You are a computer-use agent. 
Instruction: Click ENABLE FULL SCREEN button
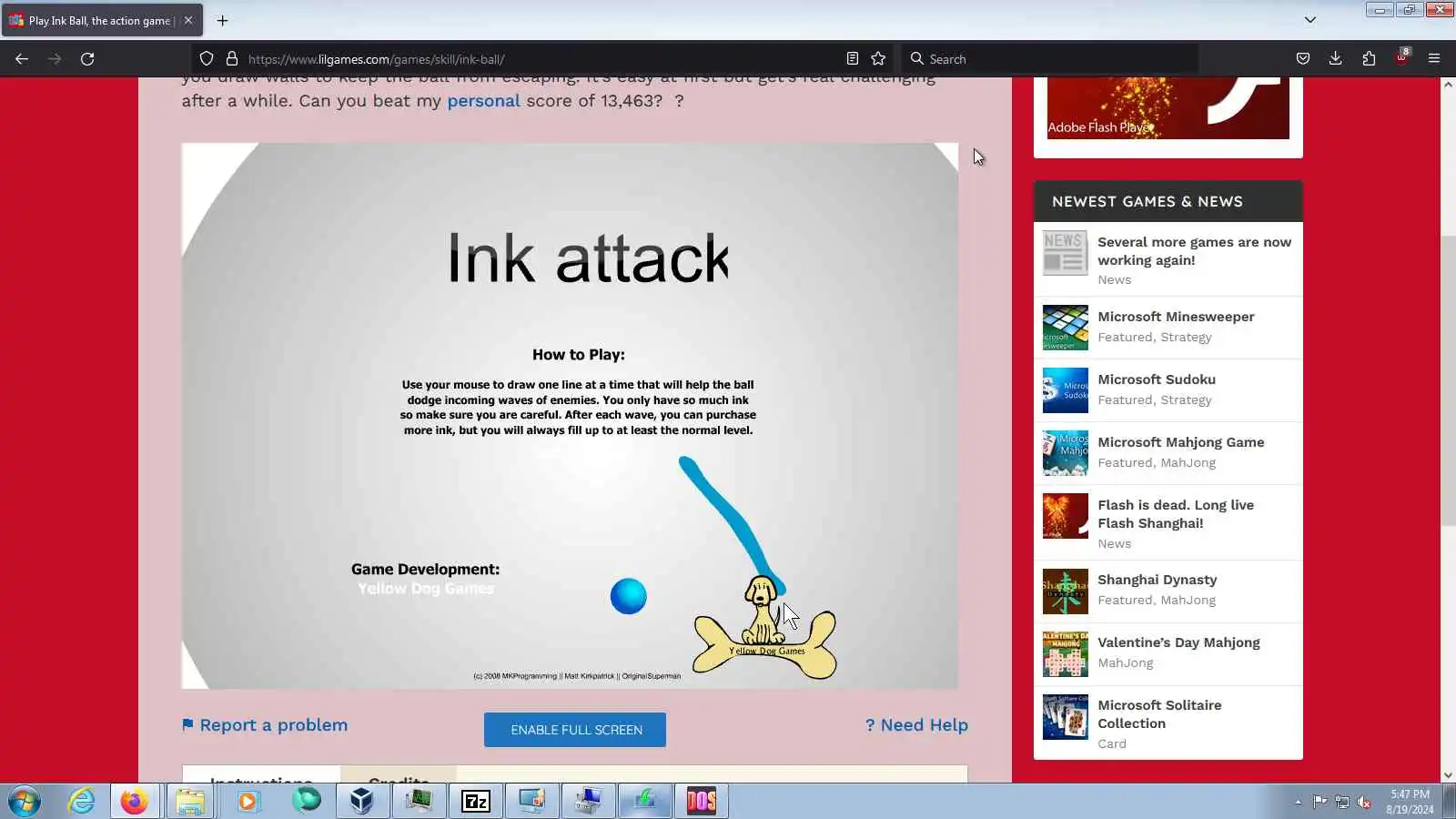[575, 730]
